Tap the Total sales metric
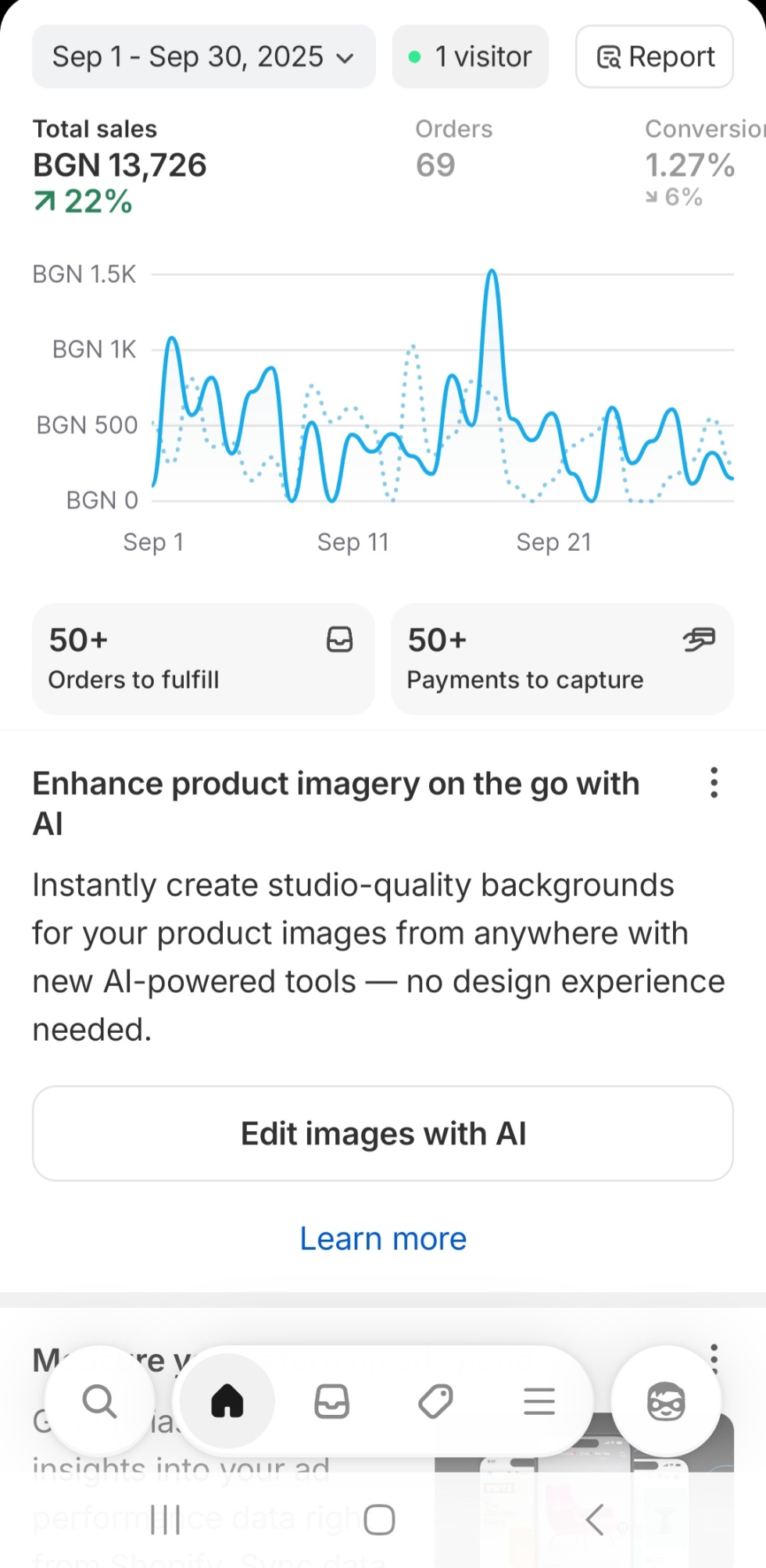This screenshot has height=1568, width=766. 120,165
